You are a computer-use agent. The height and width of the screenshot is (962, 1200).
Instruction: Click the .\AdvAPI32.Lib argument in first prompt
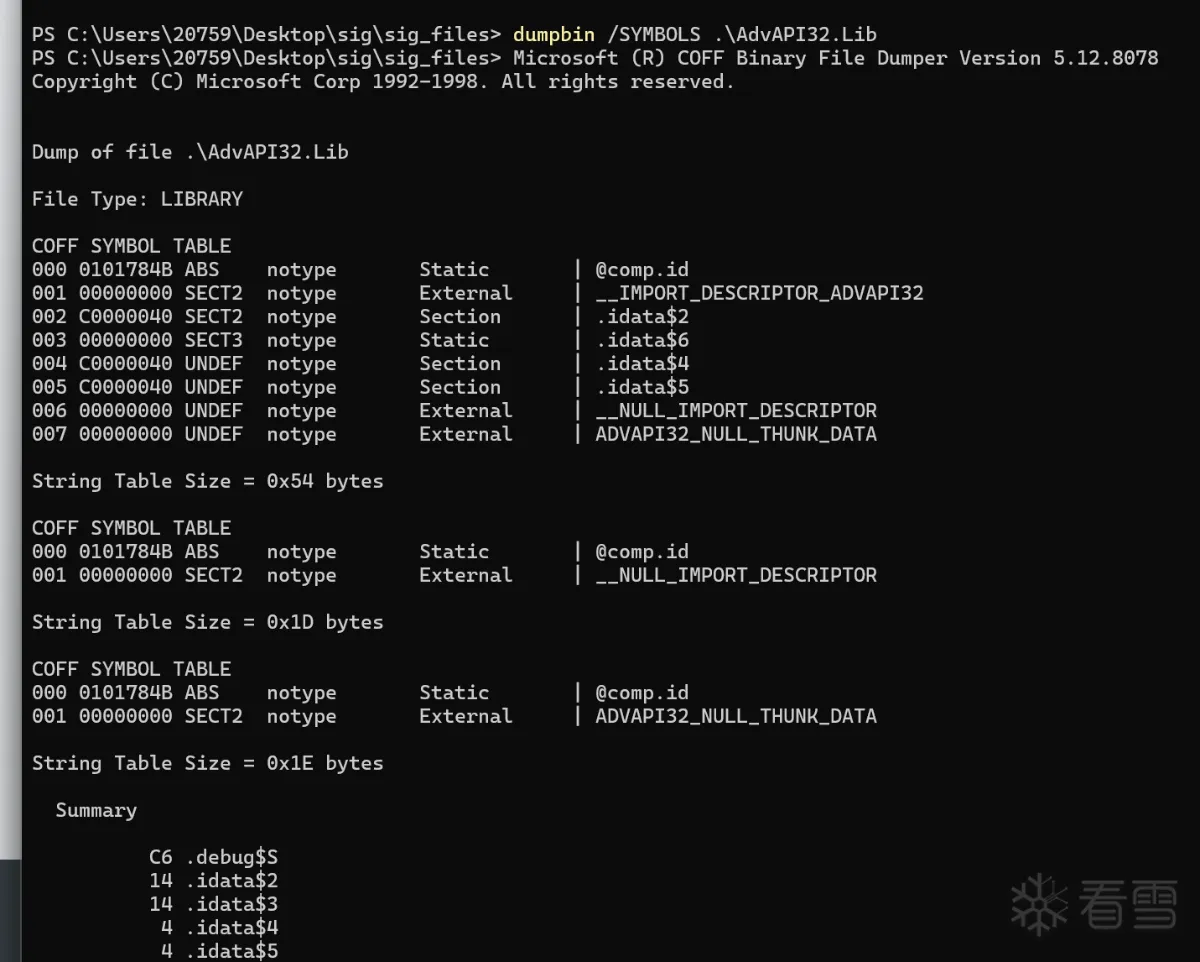795,34
